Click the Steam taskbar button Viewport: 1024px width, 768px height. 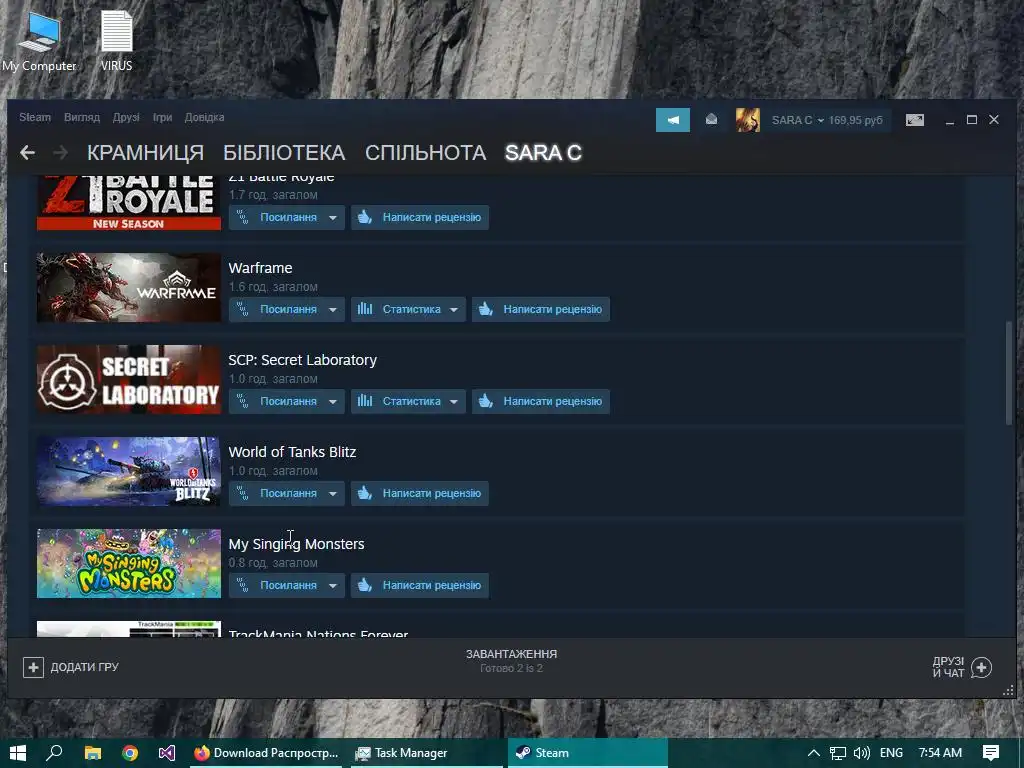coord(588,753)
